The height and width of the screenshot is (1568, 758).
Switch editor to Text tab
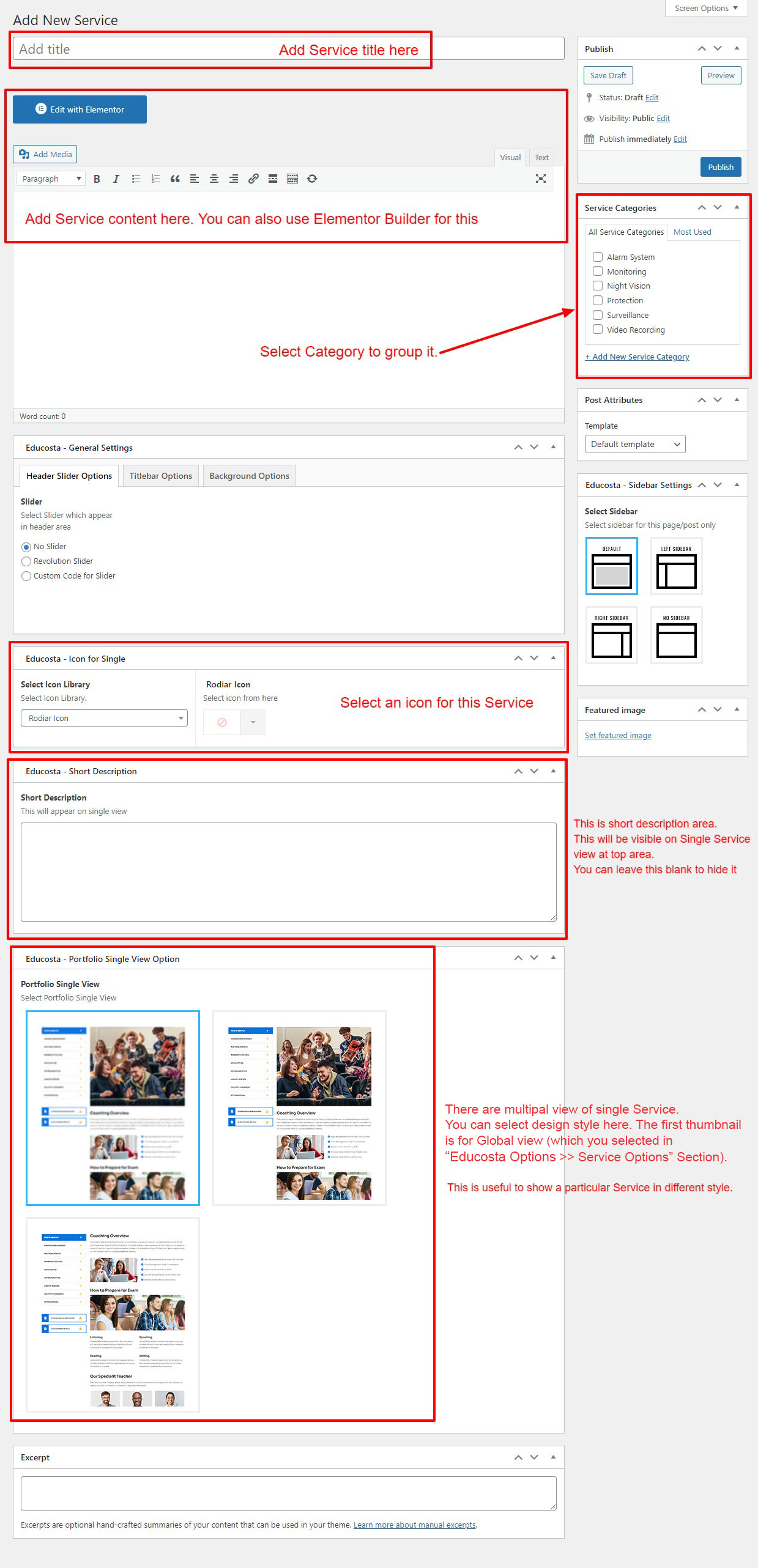(x=541, y=157)
